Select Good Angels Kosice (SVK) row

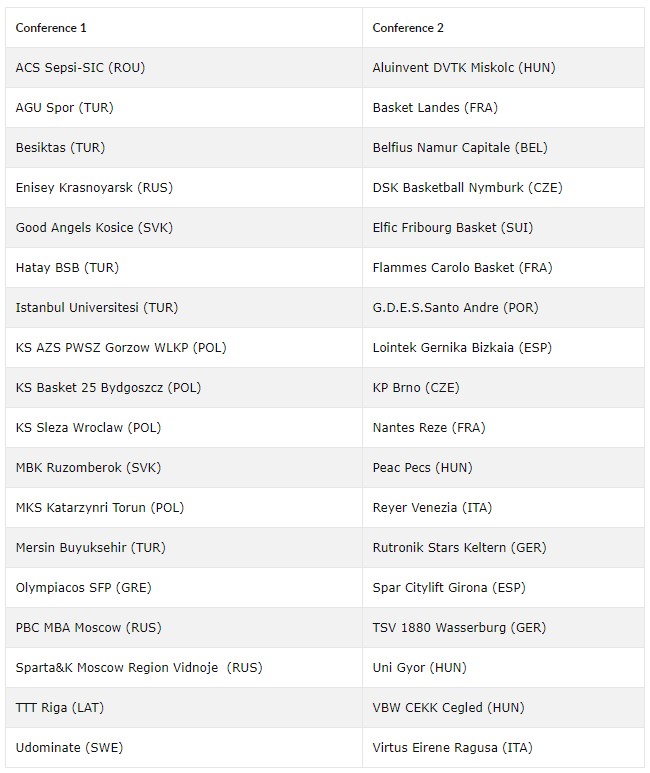point(94,227)
